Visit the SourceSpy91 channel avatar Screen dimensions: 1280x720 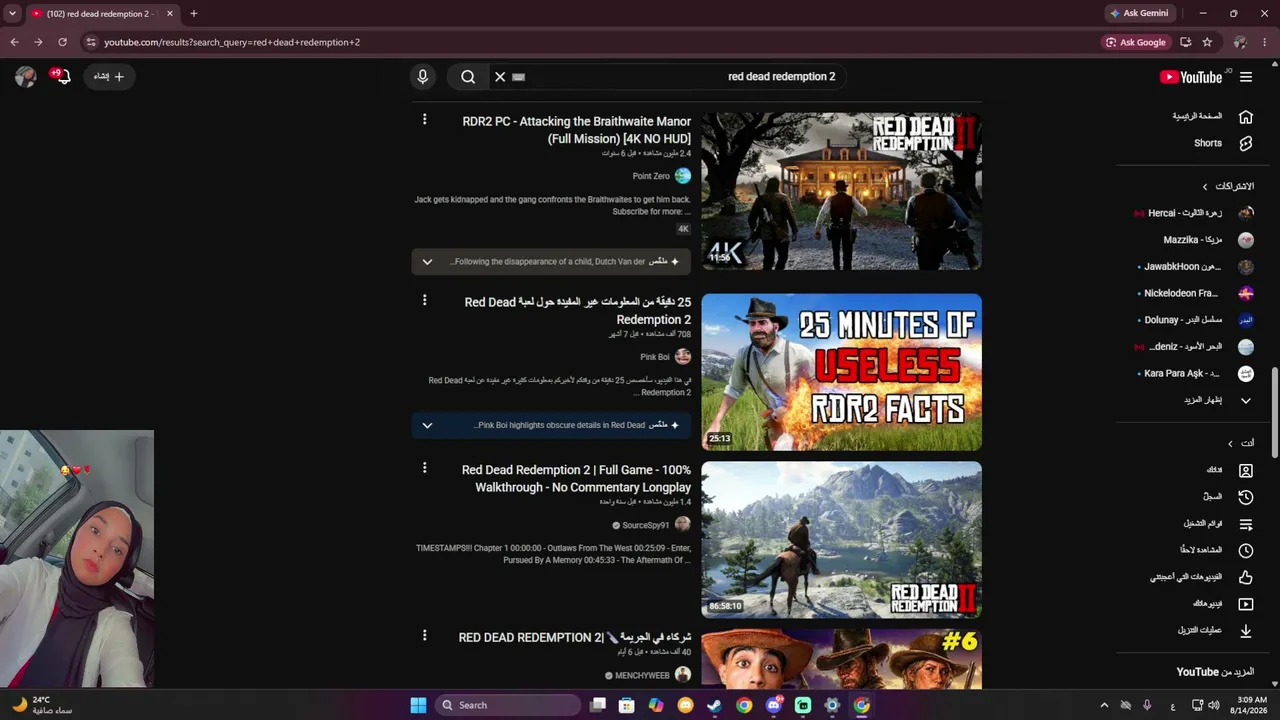[x=683, y=524]
